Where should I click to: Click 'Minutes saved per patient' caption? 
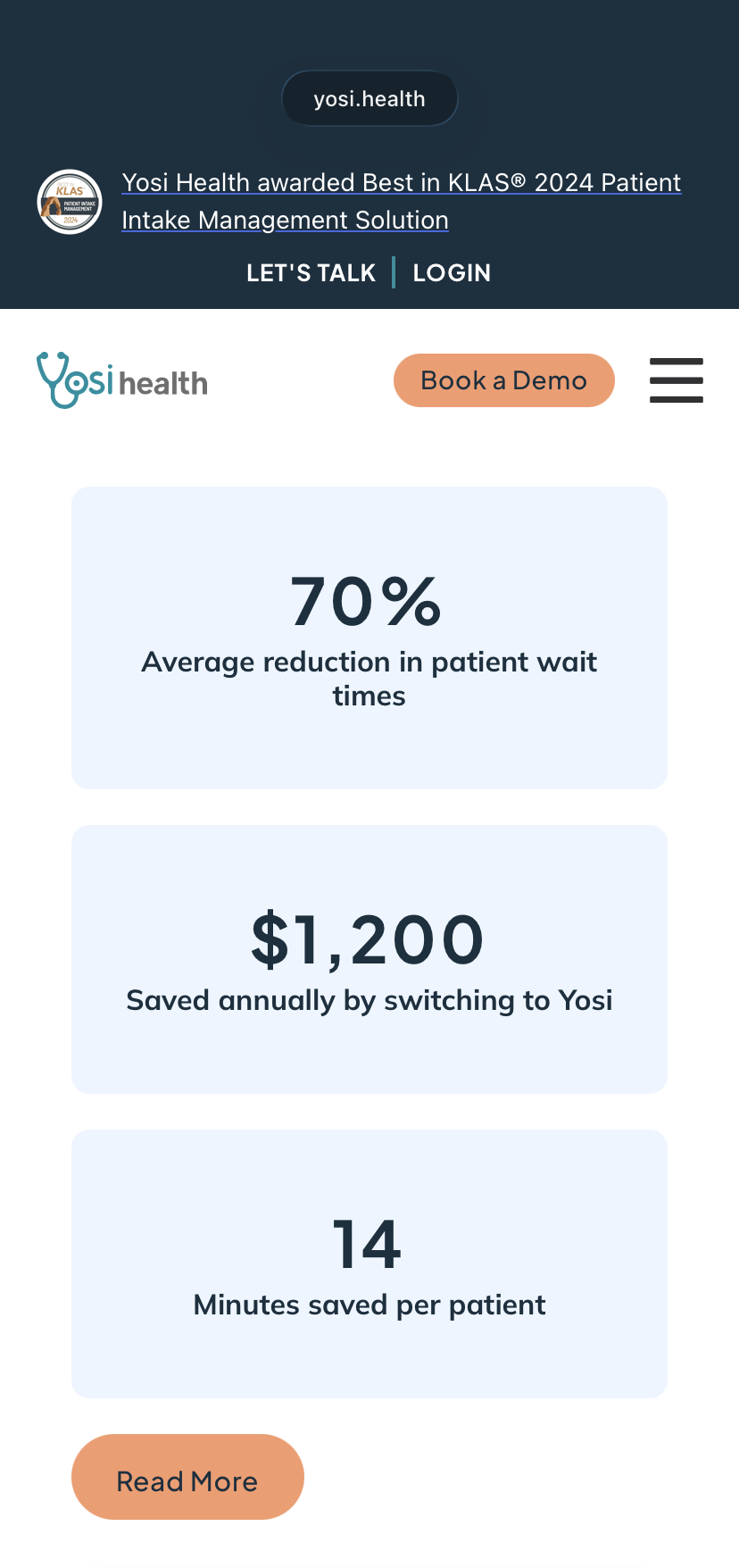tap(369, 1305)
